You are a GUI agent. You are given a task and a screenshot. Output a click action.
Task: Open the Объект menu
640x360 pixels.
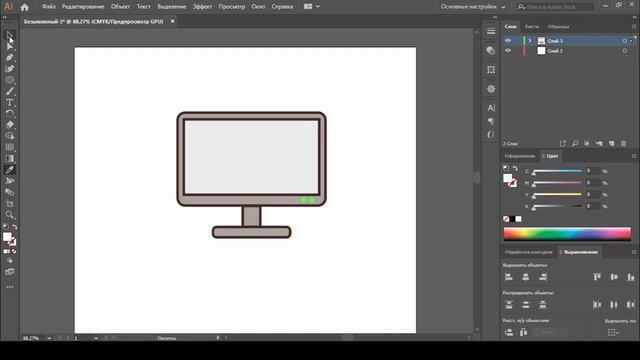point(120,7)
